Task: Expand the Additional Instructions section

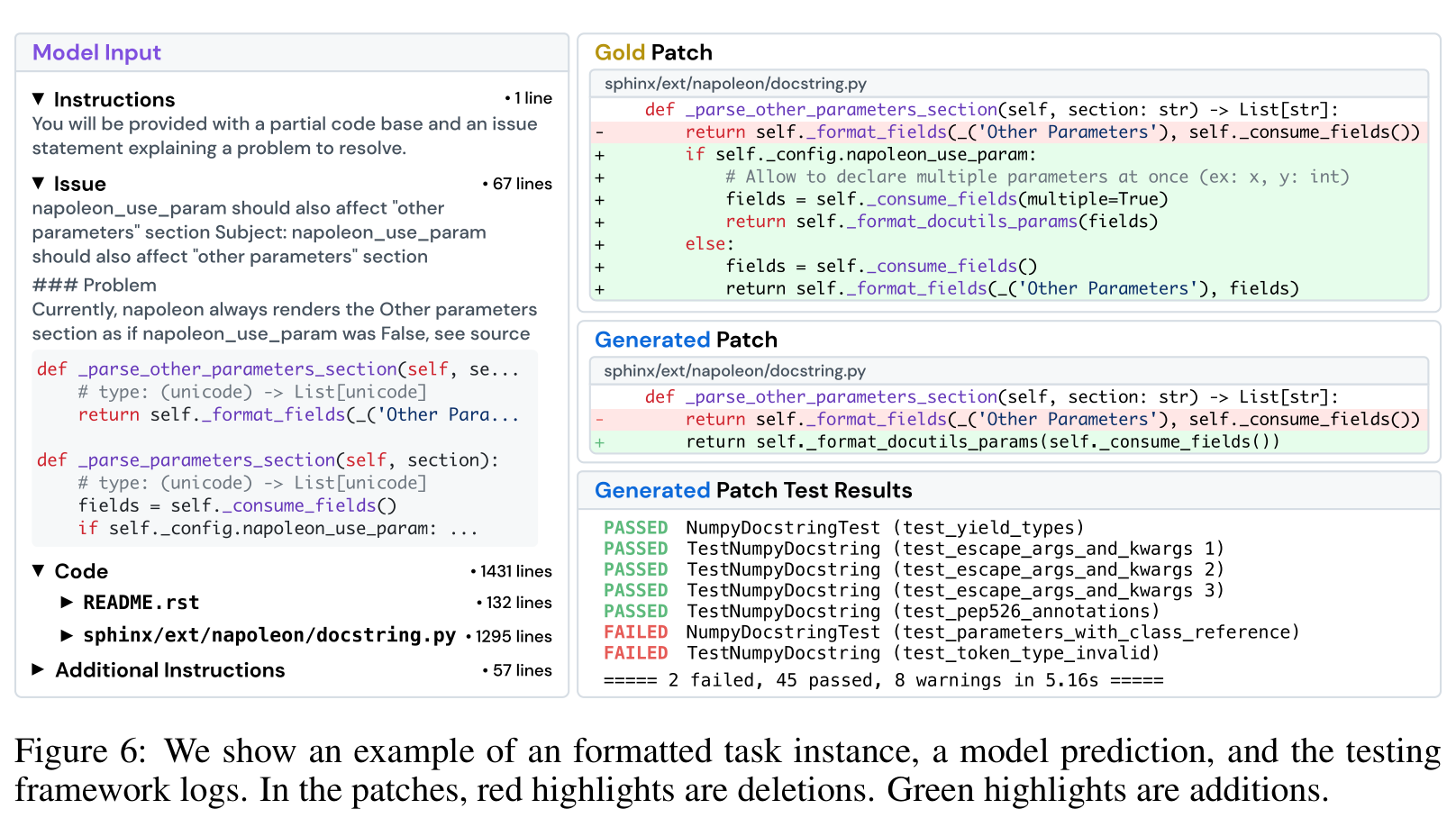Action: coord(39,669)
